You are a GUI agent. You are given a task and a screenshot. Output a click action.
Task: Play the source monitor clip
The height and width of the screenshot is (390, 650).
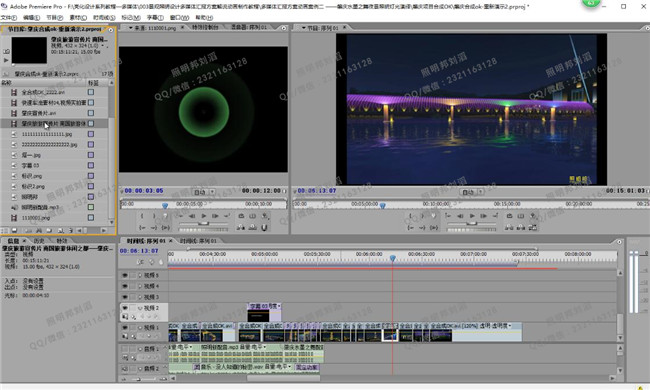204,216
